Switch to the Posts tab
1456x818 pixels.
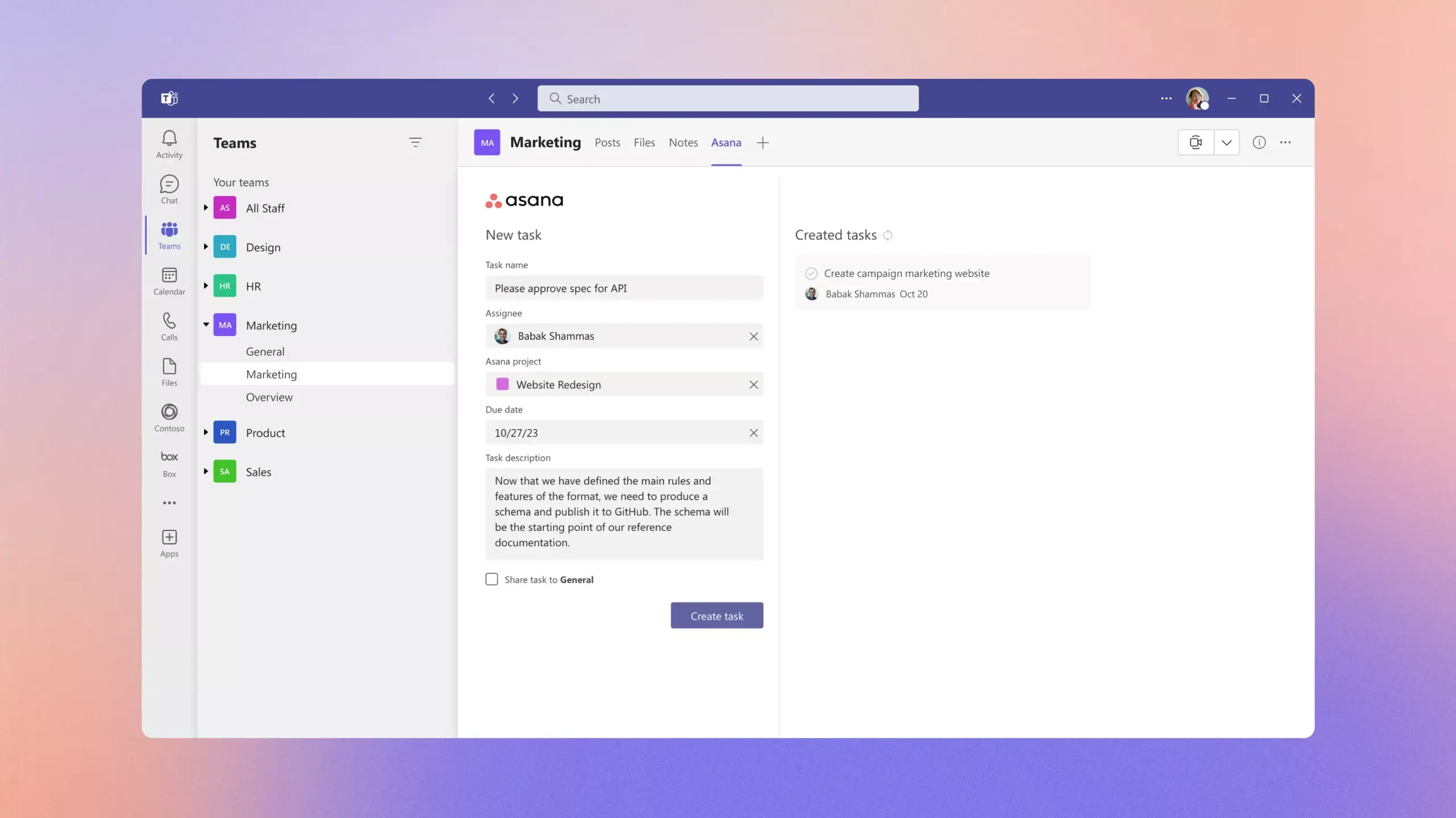coord(607,142)
